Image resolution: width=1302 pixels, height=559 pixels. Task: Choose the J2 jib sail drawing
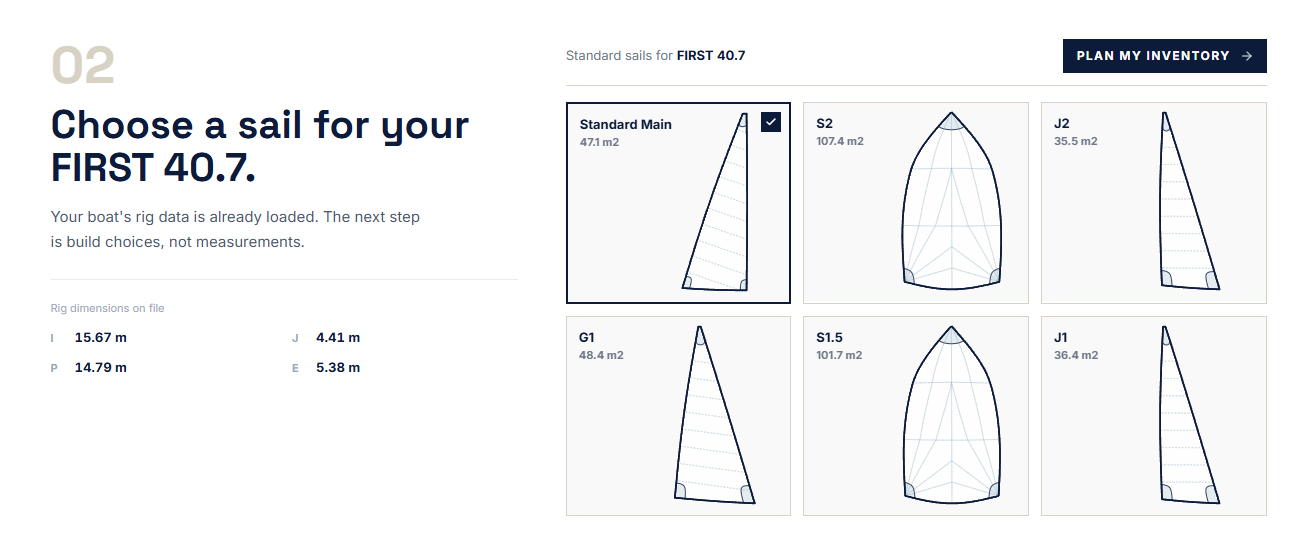(1189, 202)
